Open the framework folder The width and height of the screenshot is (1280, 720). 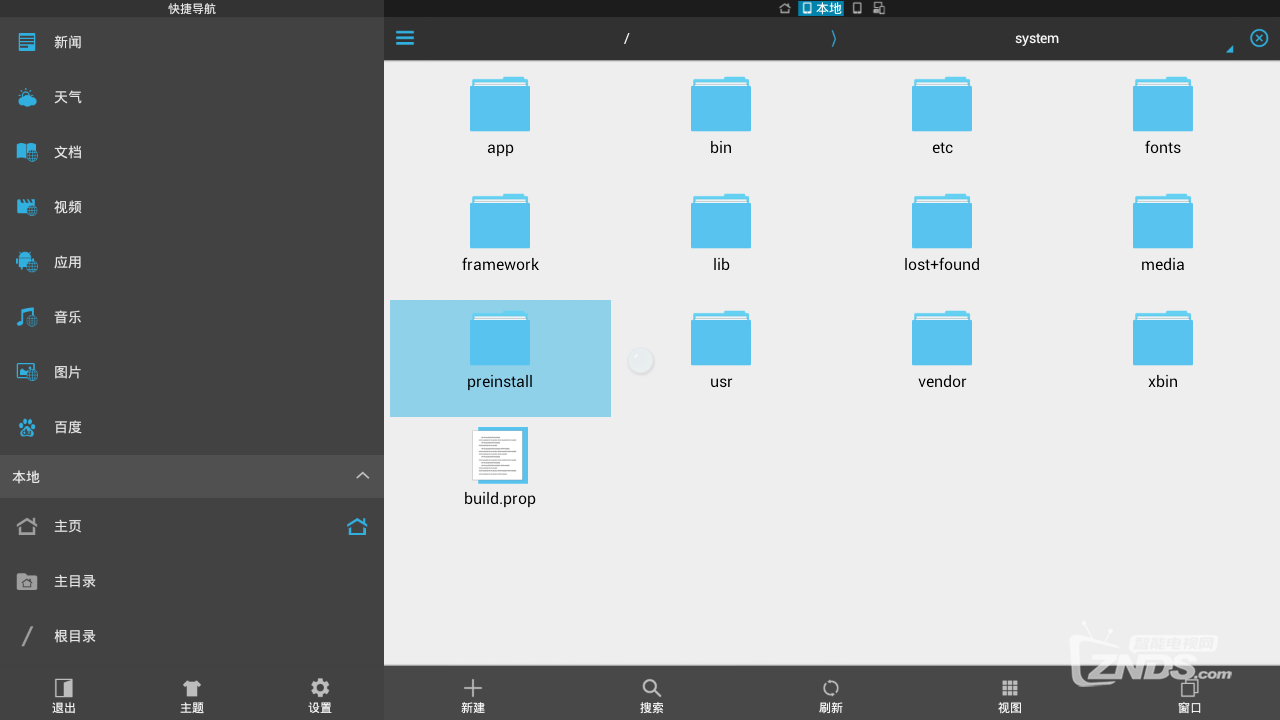[500, 234]
